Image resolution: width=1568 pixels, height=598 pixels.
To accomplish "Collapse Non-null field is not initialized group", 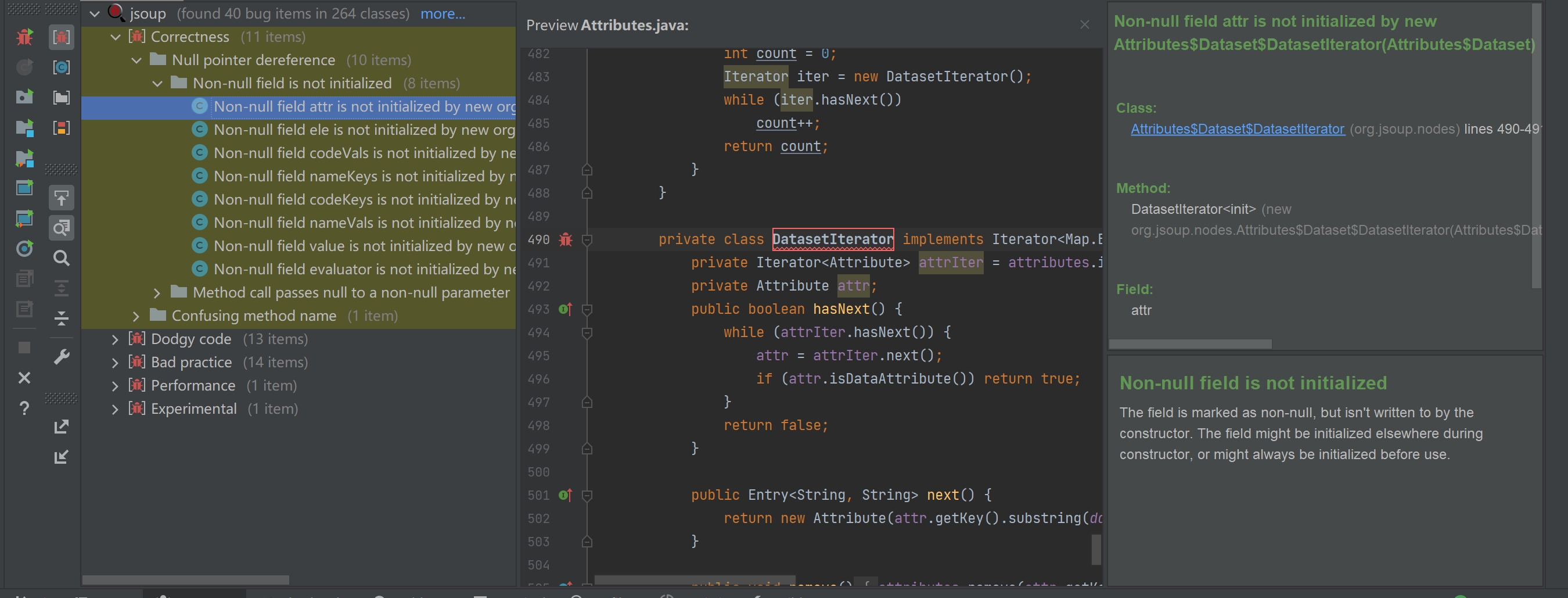I will pyautogui.click(x=157, y=84).
